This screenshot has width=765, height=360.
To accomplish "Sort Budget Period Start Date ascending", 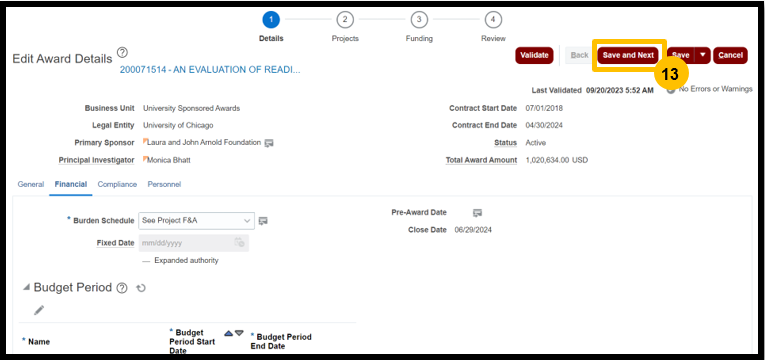I will pyautogui.click(x=228, y=333).
